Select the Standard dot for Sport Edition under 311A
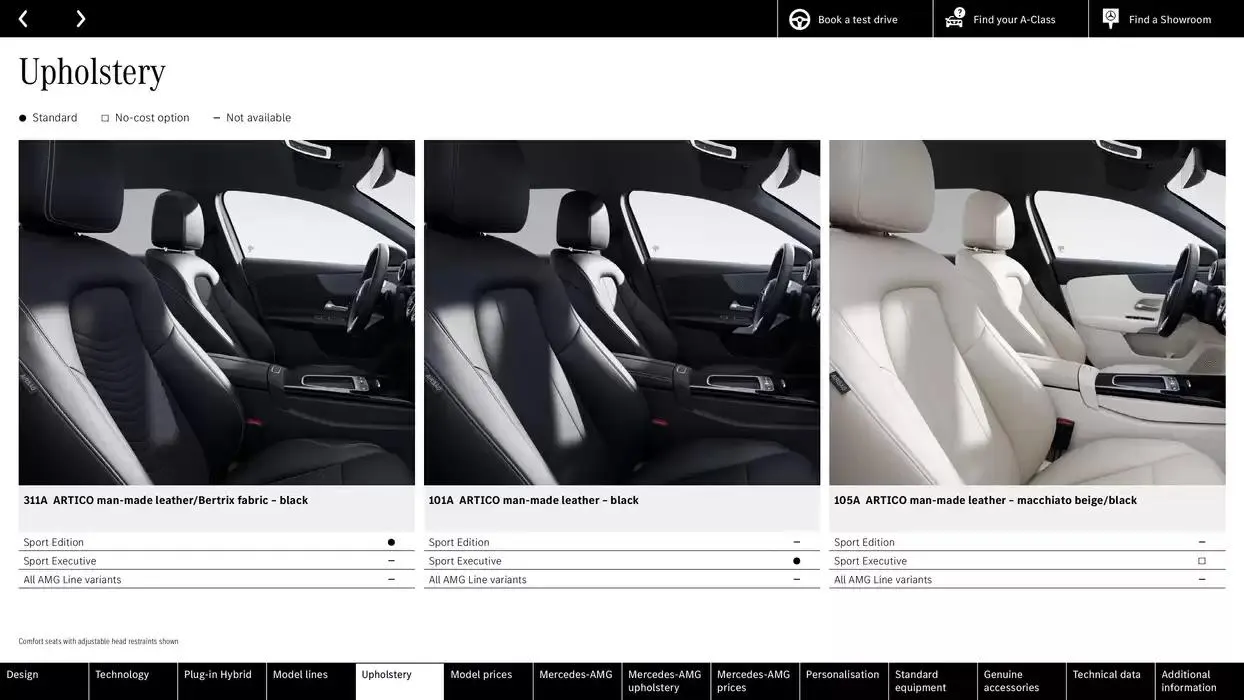 [x=390, y=541]
